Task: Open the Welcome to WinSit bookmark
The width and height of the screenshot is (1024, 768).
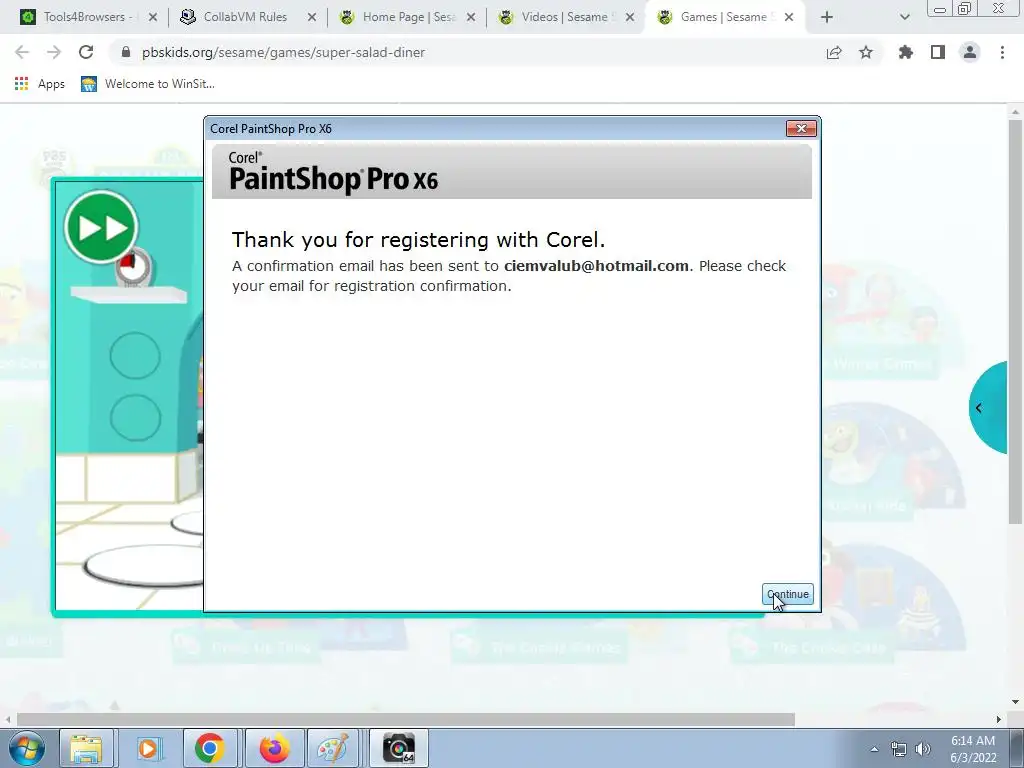Action: (148, 84)
